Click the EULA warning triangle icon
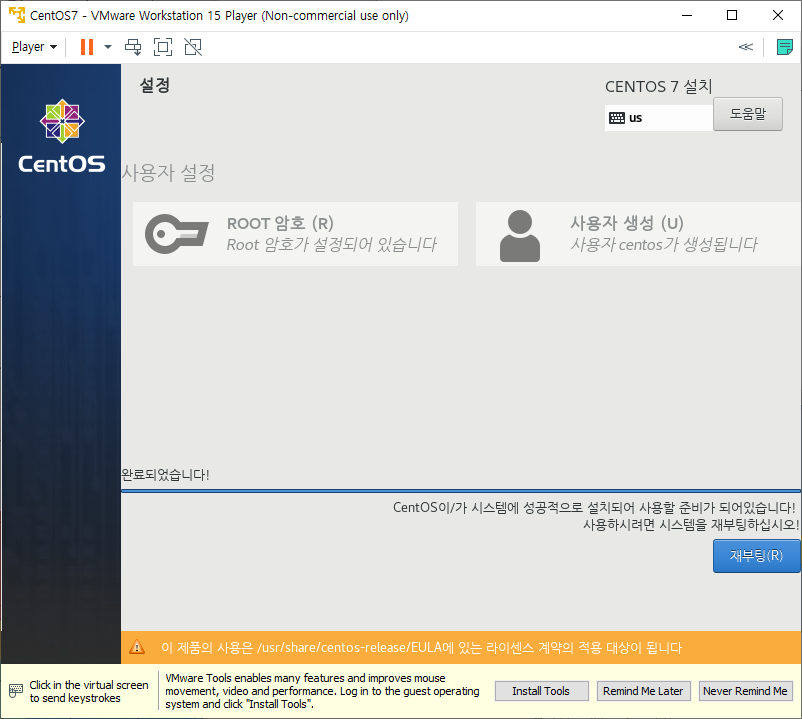802x719 pixels. (x=137, y=647)
